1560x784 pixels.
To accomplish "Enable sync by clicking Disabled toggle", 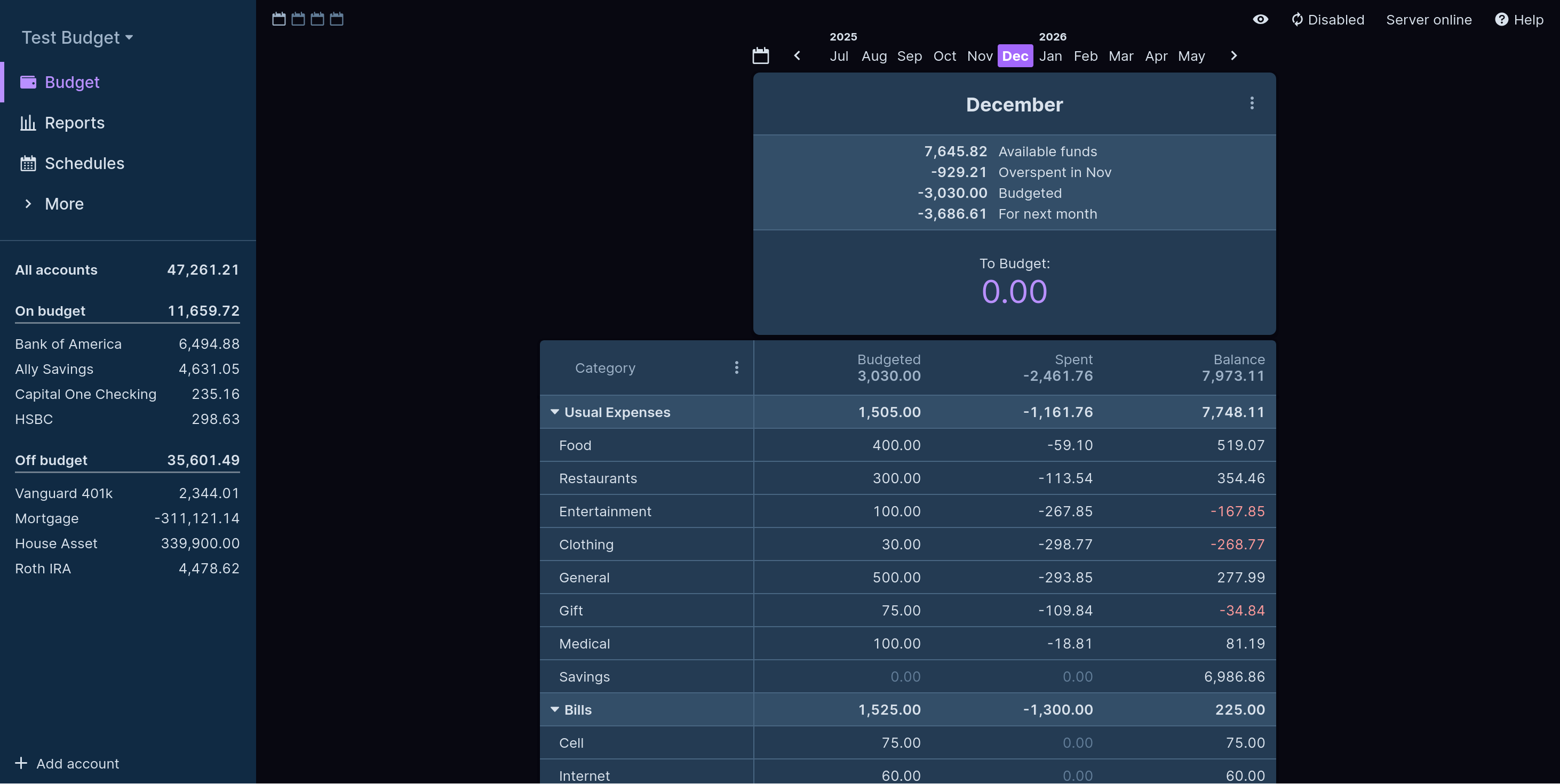I will (1327, 19).
